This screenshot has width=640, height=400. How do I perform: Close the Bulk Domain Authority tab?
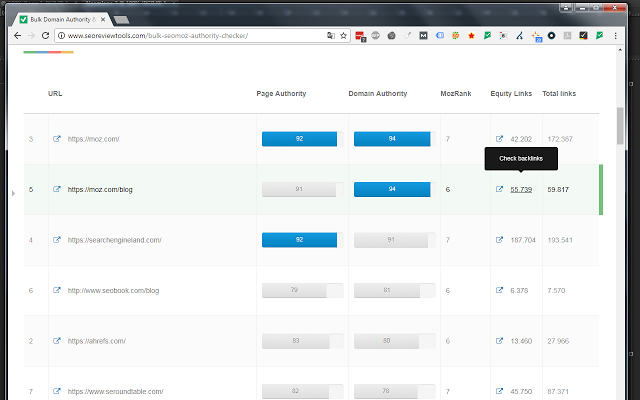(x=103, y=19)
